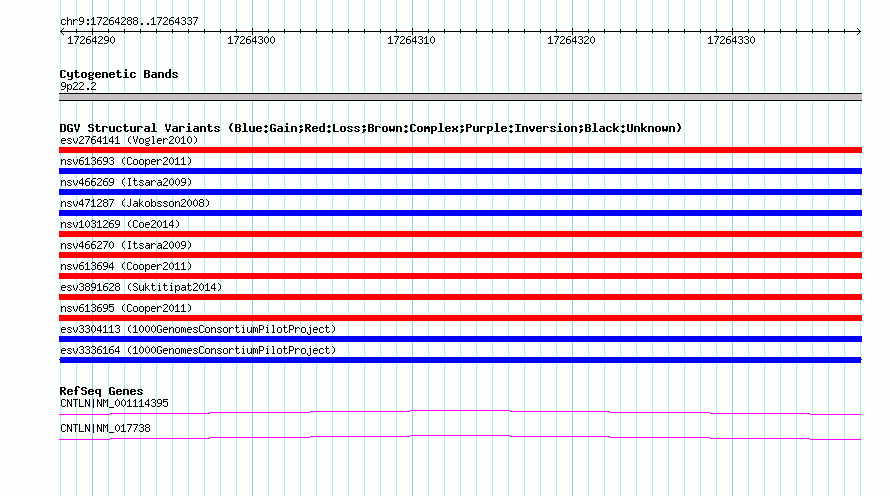Click the gray 9p22.2 cytogenetic band bar
This screenshot has width=890, height=496.
pyautogui.click(x=460, y=97)
